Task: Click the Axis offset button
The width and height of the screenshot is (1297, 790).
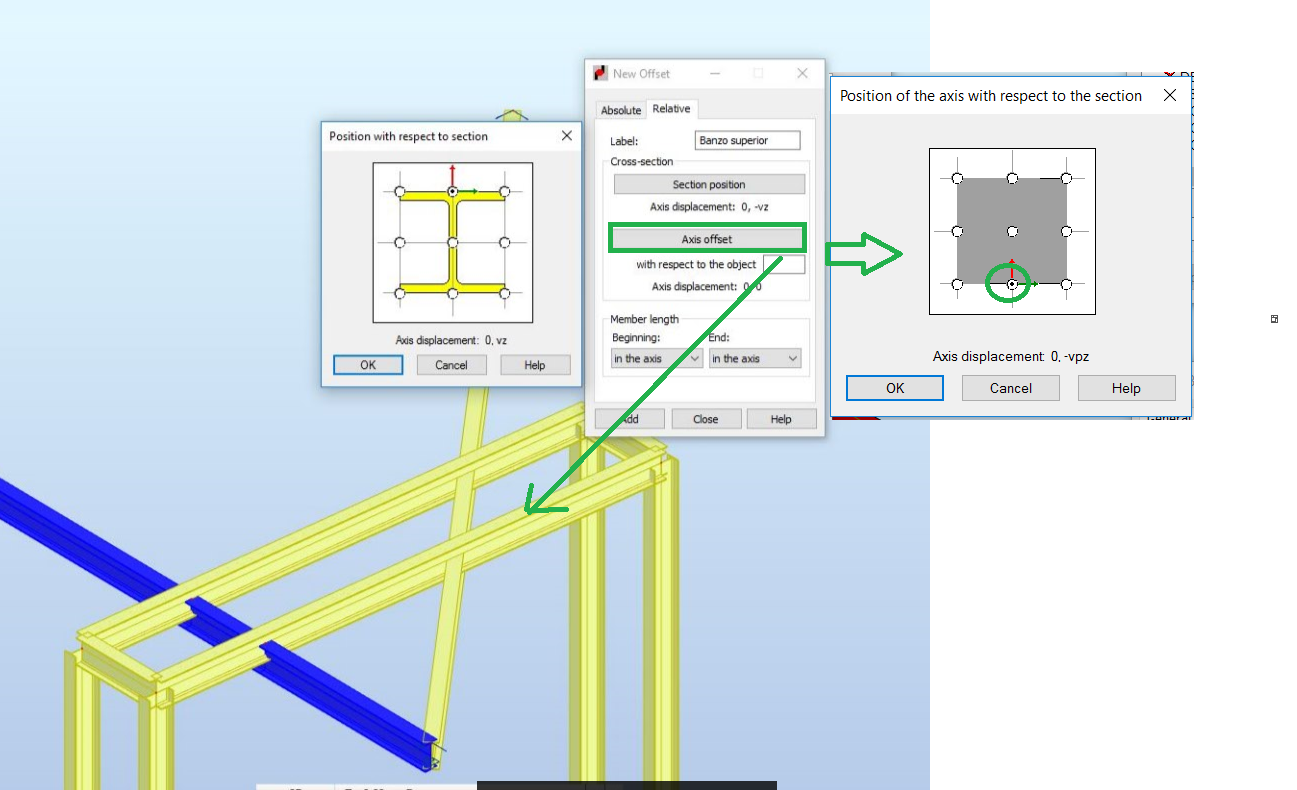Action: [707, 238]
